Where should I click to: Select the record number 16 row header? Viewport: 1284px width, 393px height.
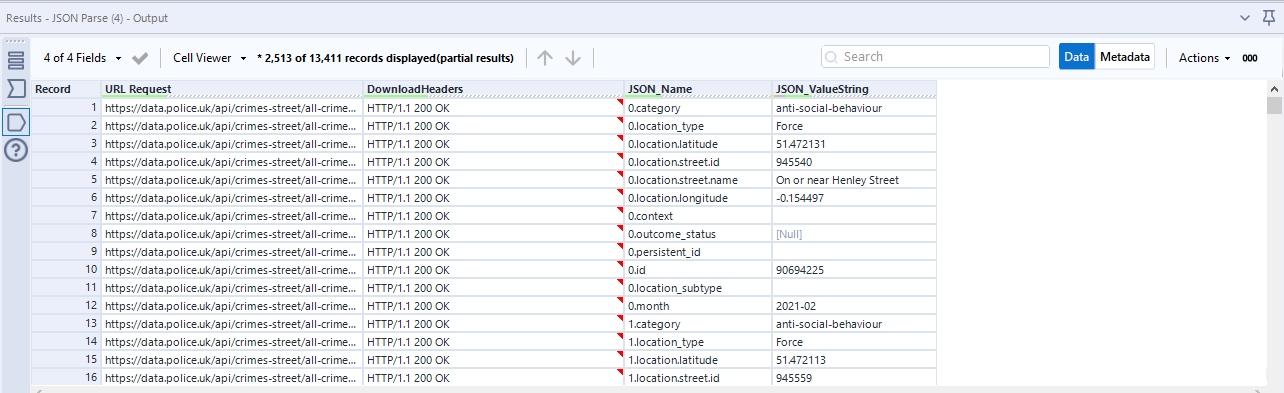coord(66,378)
